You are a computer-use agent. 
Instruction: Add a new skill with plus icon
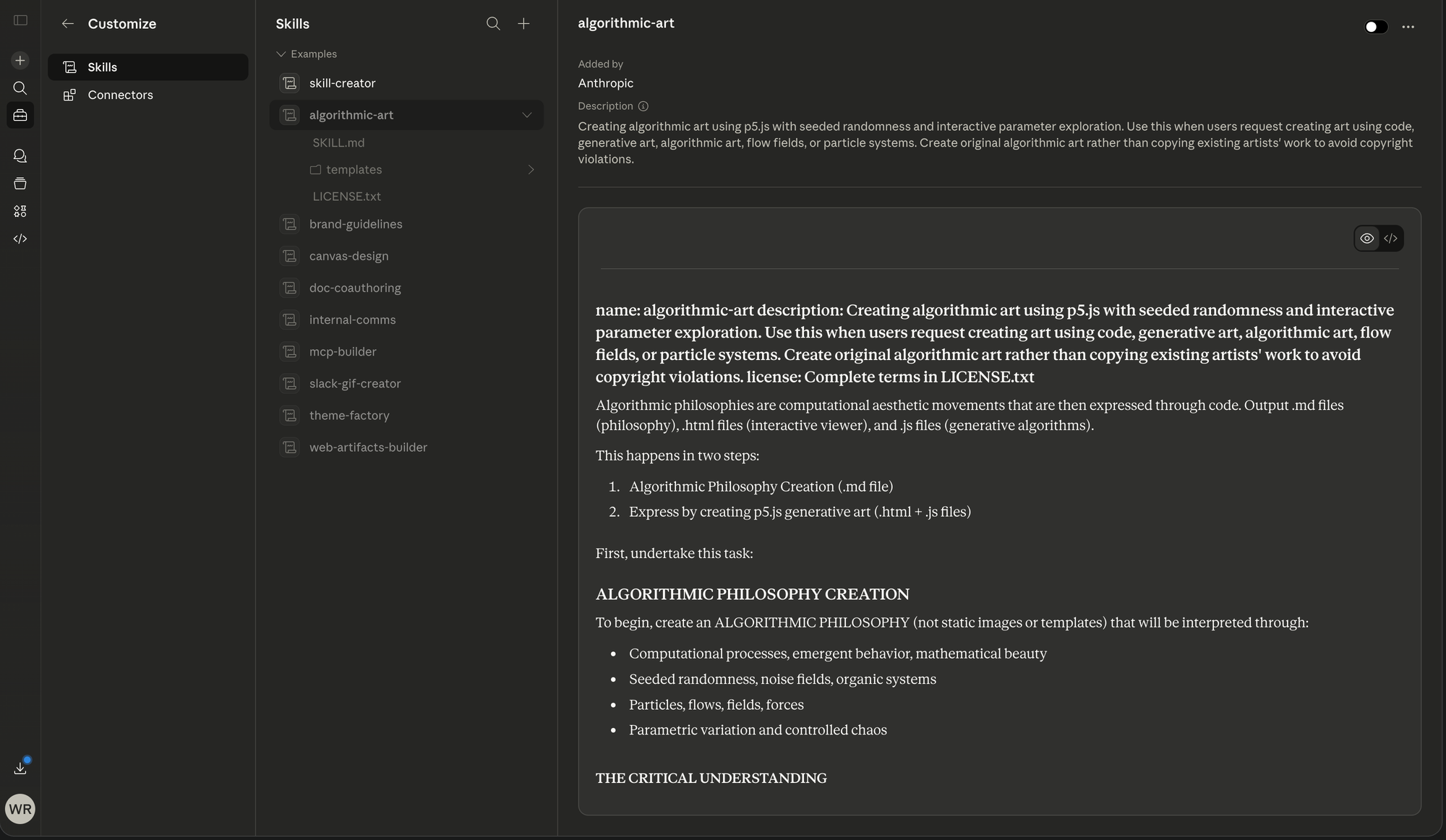523,24
